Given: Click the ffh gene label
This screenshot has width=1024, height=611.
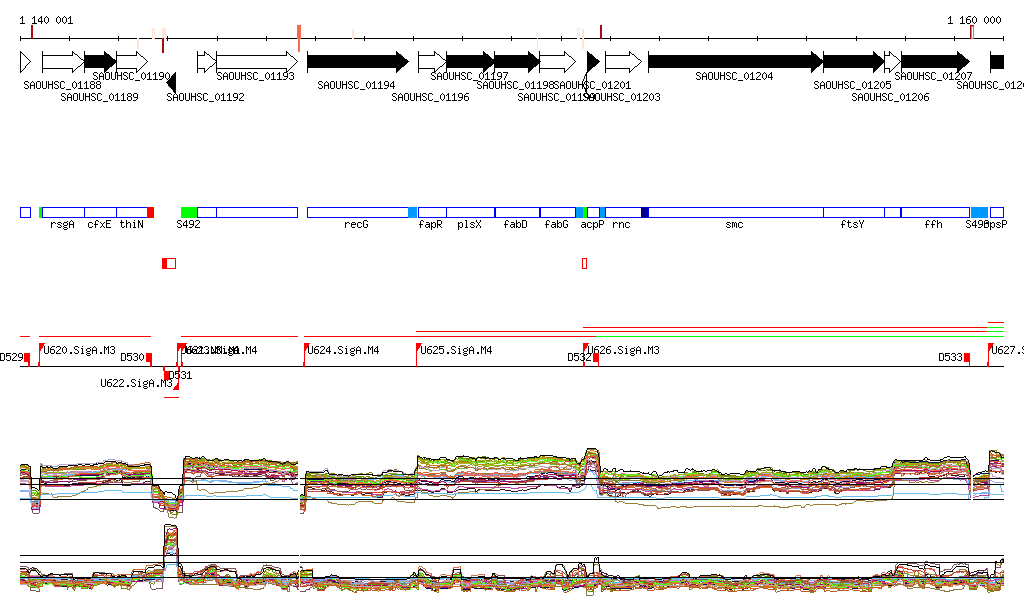Looking at the screenshot, I should [x=933, y=225].
